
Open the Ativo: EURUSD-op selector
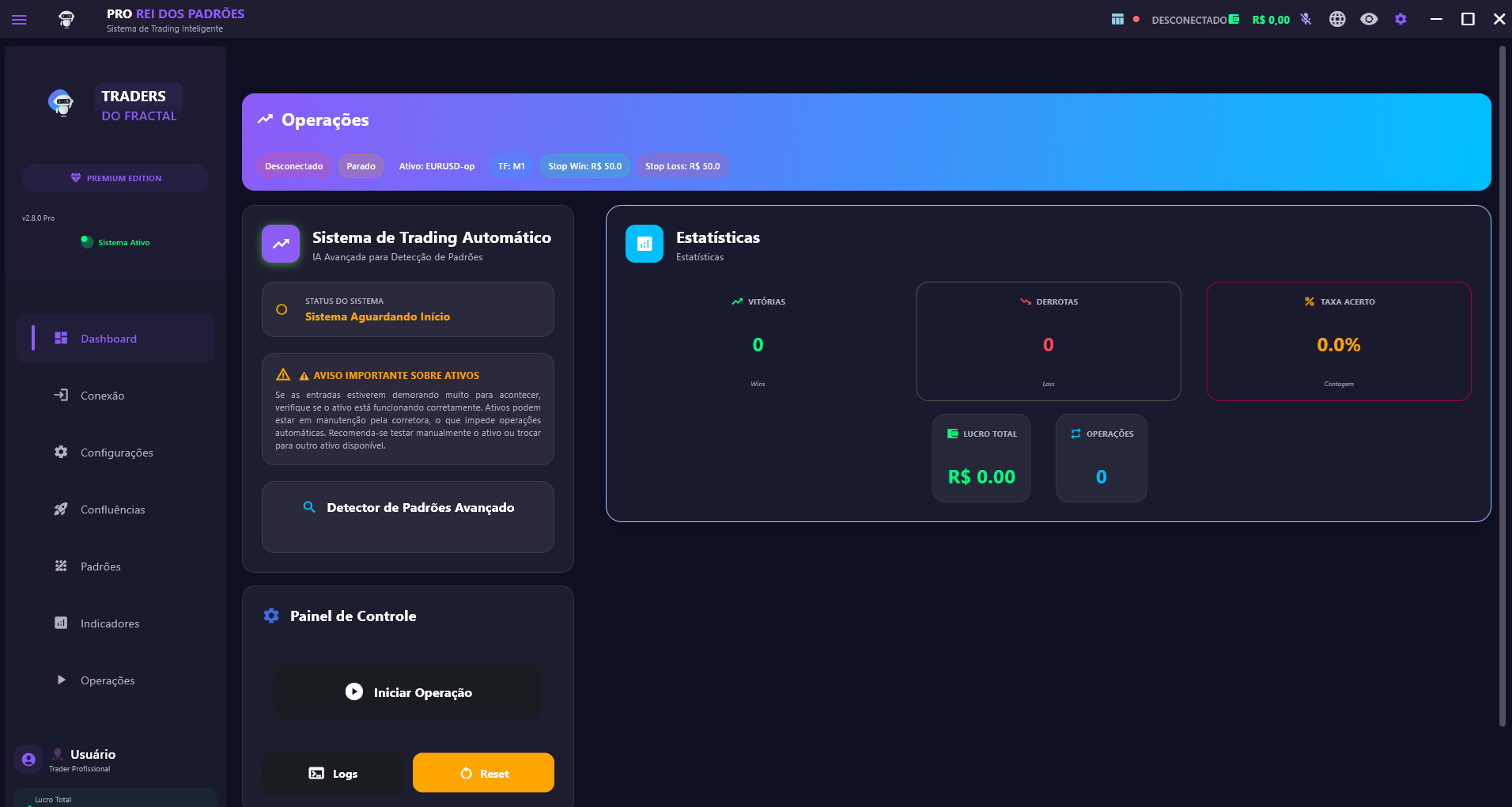coord(437,166)
